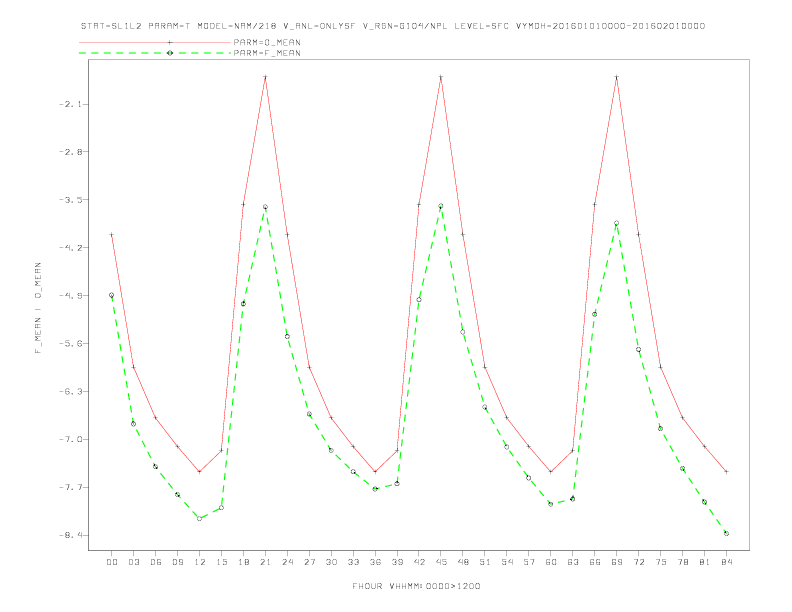
Task: Click the 57 forecast hour tick label
Action: [x=529, y=562]
